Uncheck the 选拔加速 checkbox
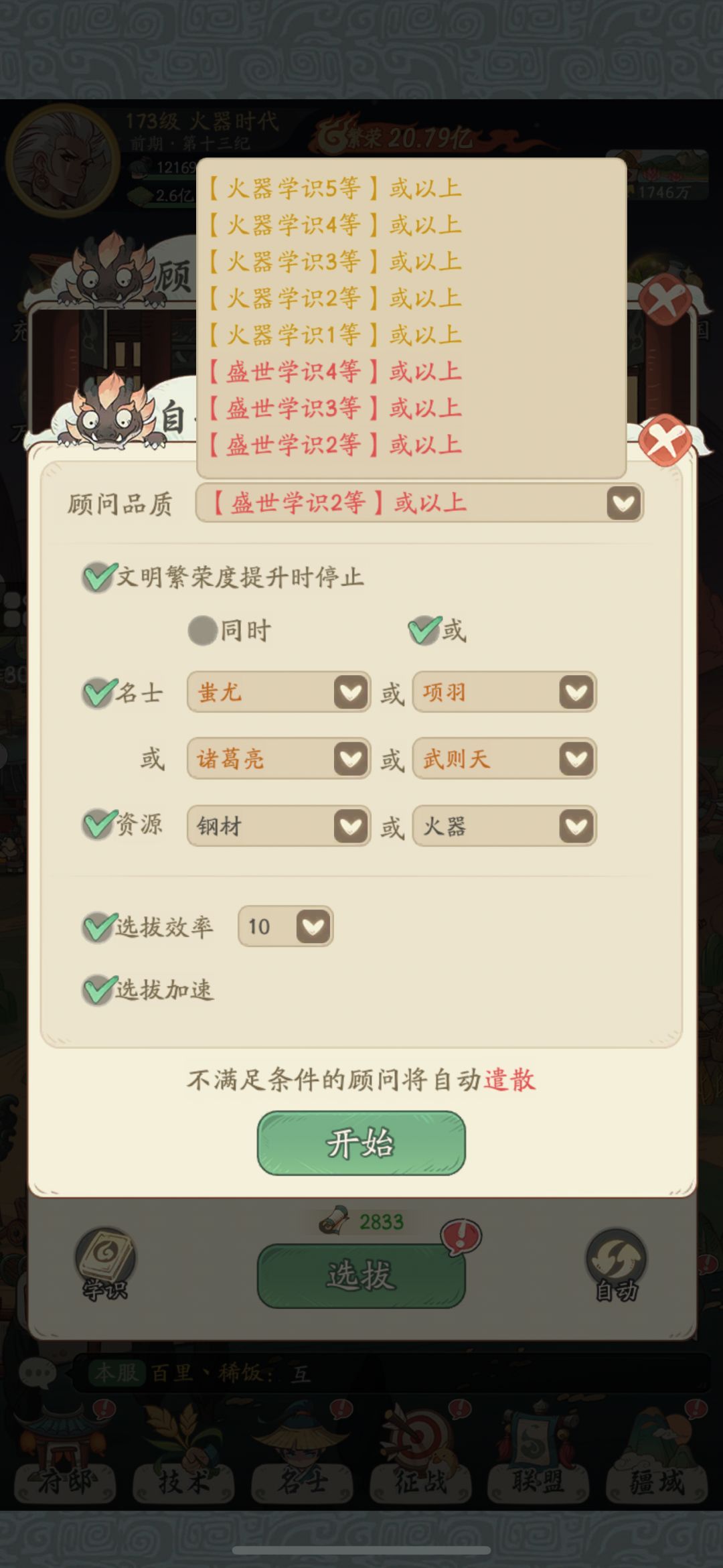The image size is (723, 1568). pyautogui.click(x=98, y=990)
